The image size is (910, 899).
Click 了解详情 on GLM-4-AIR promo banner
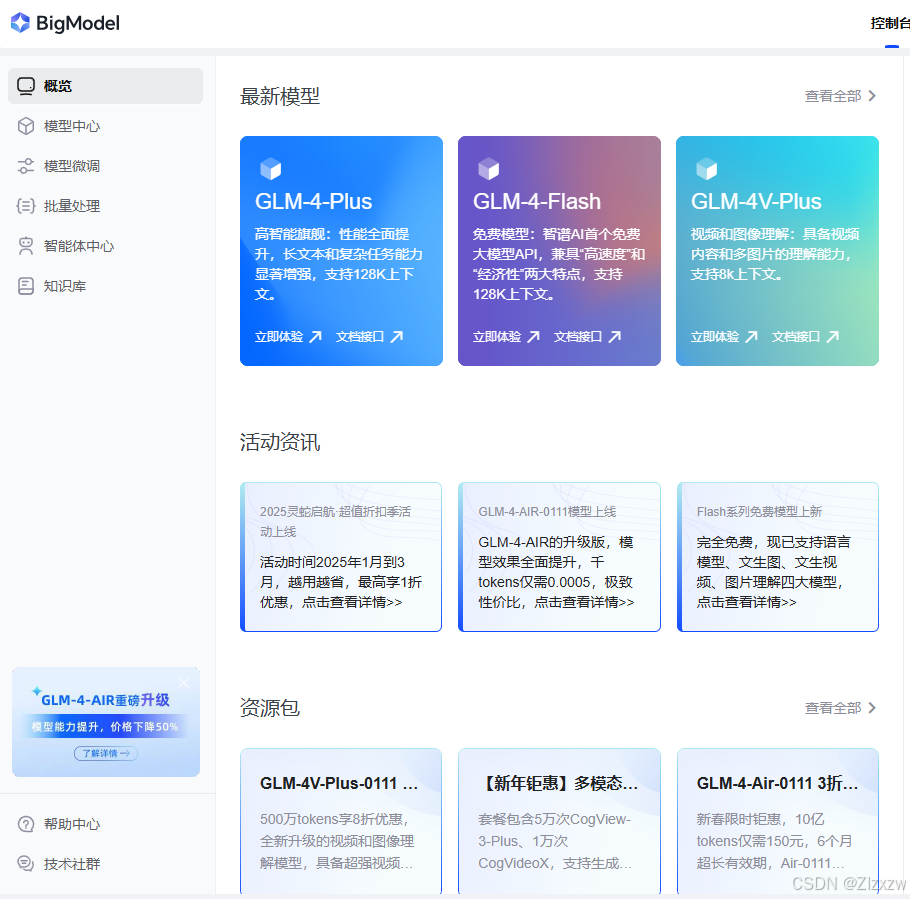click(105, 753)
